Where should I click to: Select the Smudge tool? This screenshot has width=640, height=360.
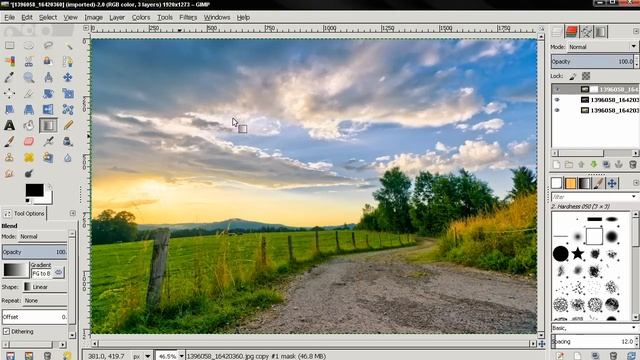point(9,173)
